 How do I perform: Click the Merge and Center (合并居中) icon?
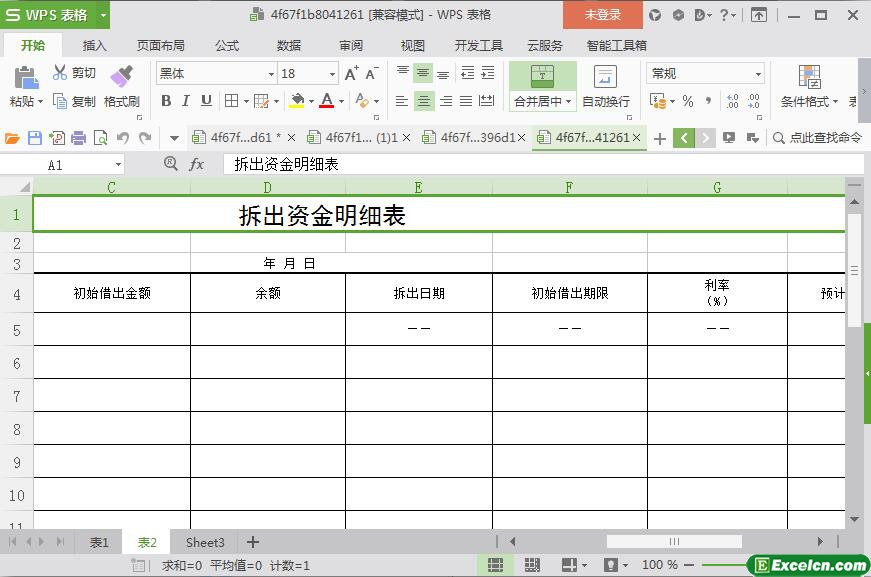click(542, 77)
